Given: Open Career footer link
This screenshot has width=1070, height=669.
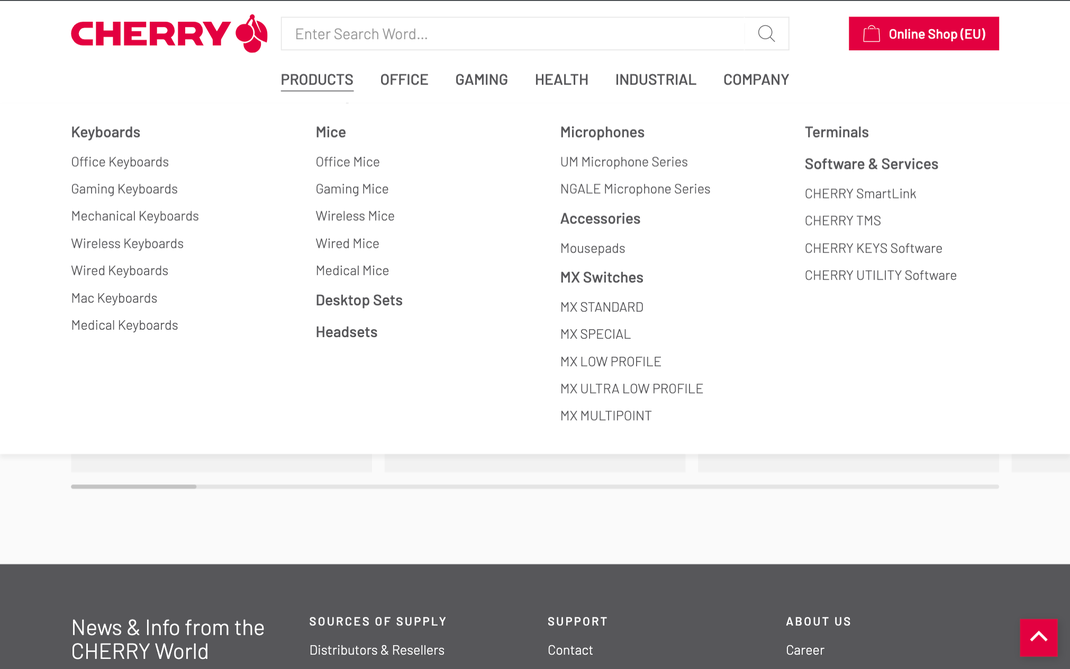Looking at the screenshot, I should (x=805, y=651).
